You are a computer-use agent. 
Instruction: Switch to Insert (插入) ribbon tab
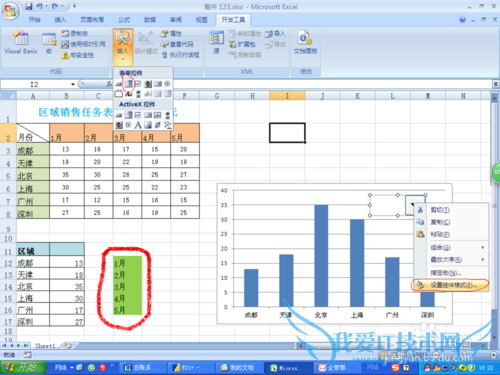60,20
